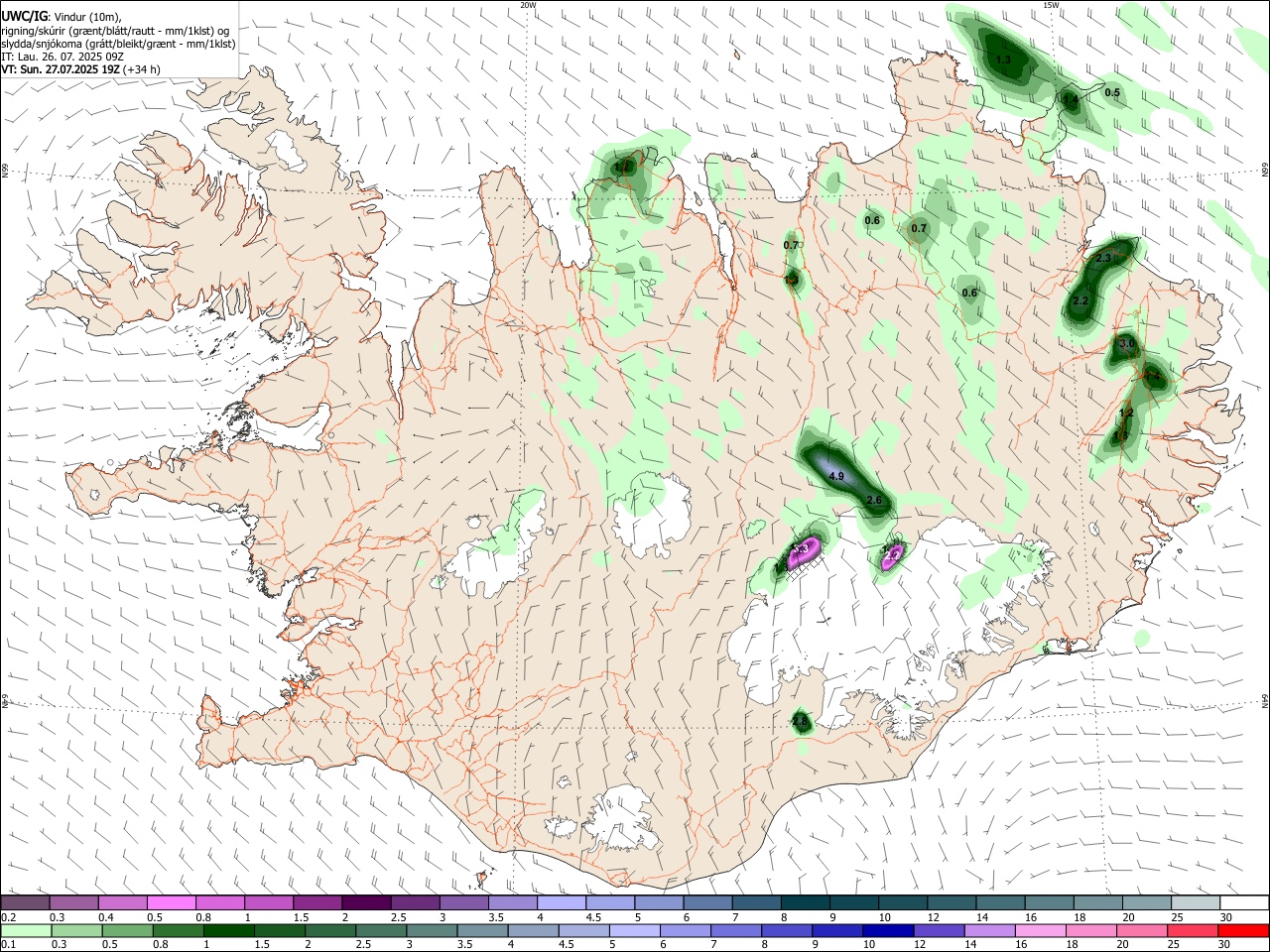The height and width of the screenshot is (952, 1270).
Task: Click the VT: Sun. 27.07.2025 19Z (+34 h) line
Action: coord(80,69)
